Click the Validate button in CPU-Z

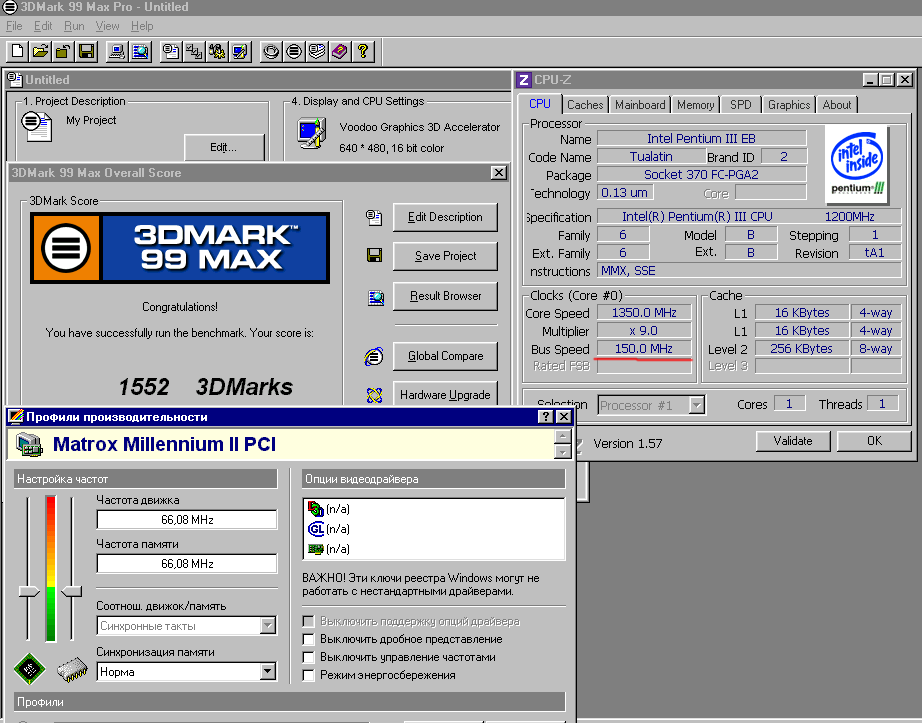click(793, 441)
